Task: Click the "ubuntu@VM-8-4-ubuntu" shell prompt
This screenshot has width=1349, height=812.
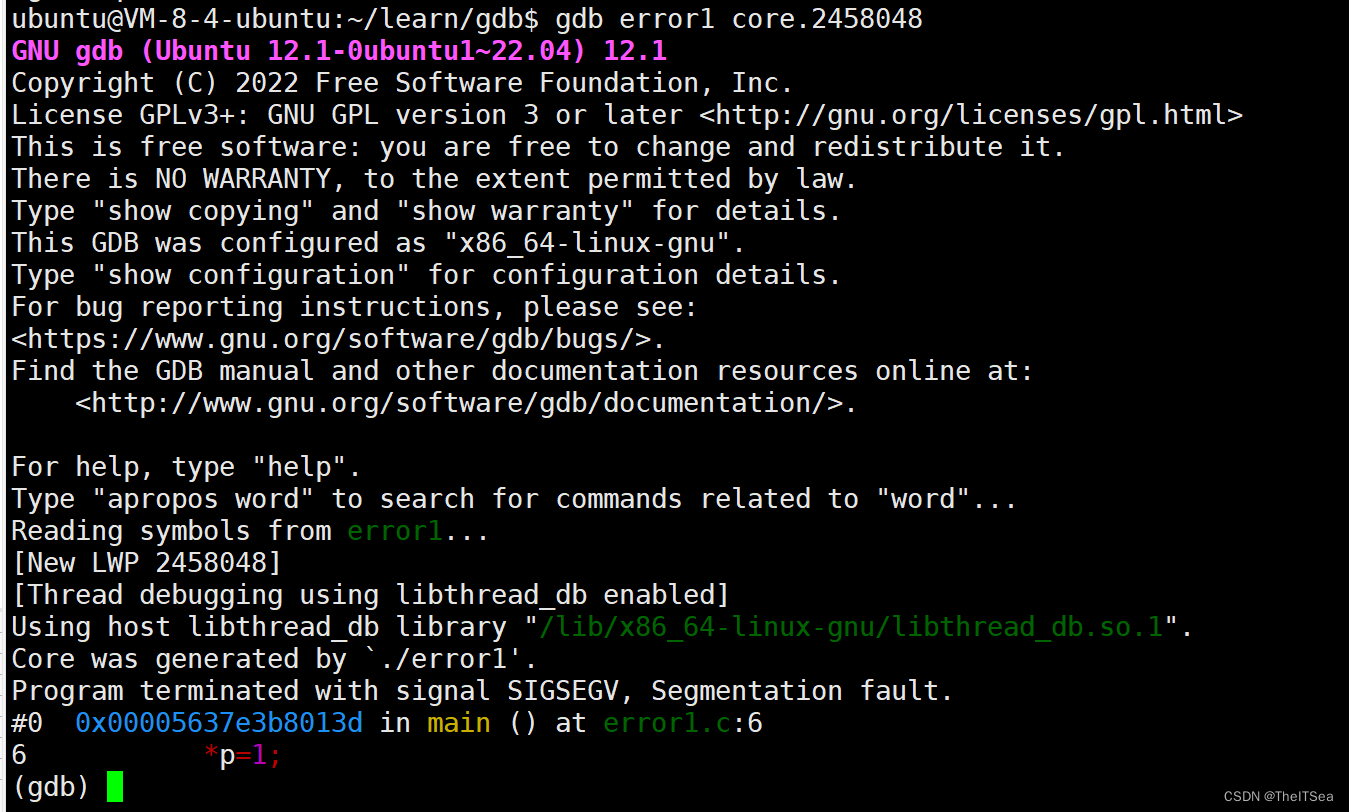Action: (x=275, y=18)
